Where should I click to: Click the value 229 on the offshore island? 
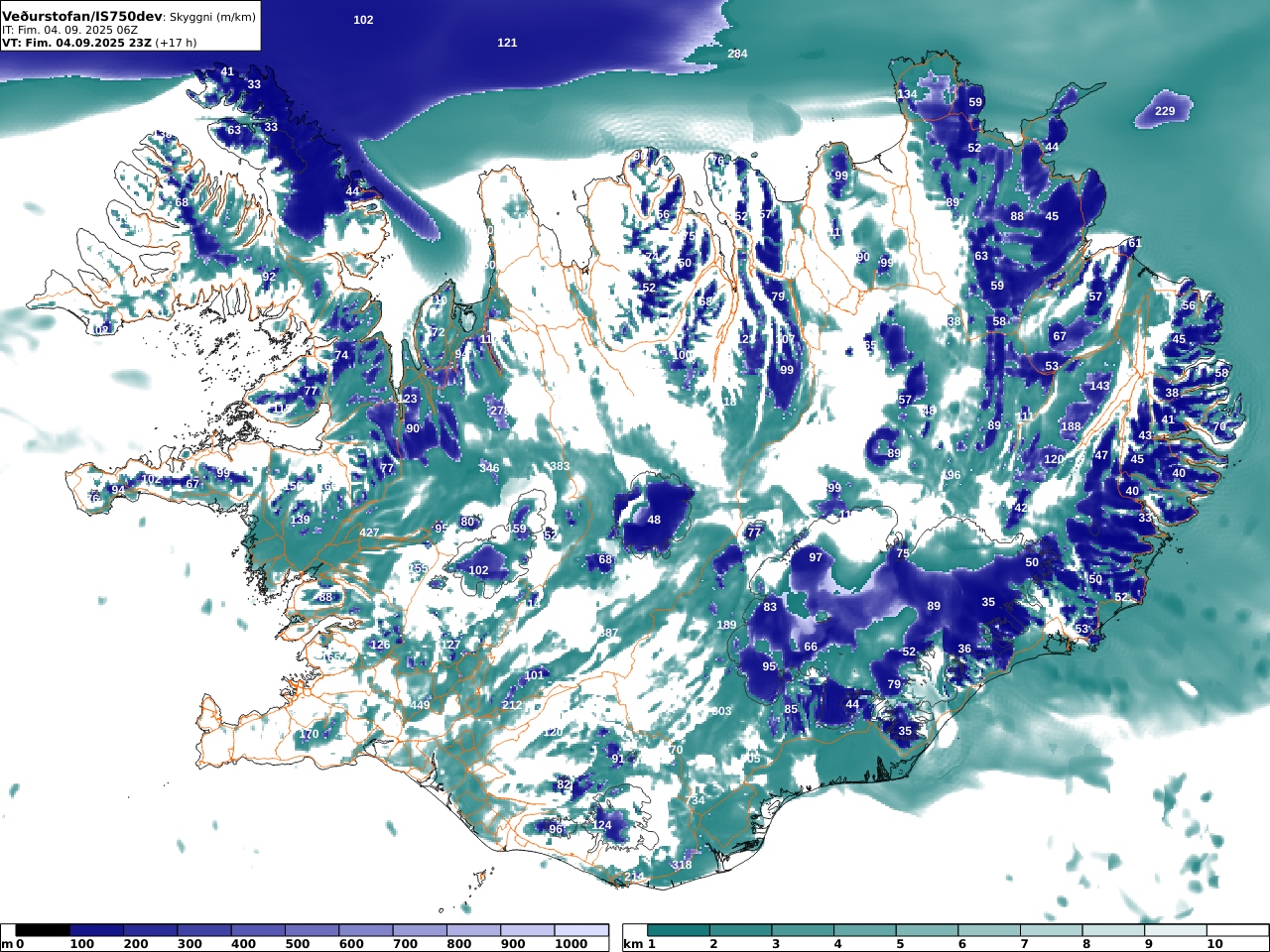[x=1165, y=111]
